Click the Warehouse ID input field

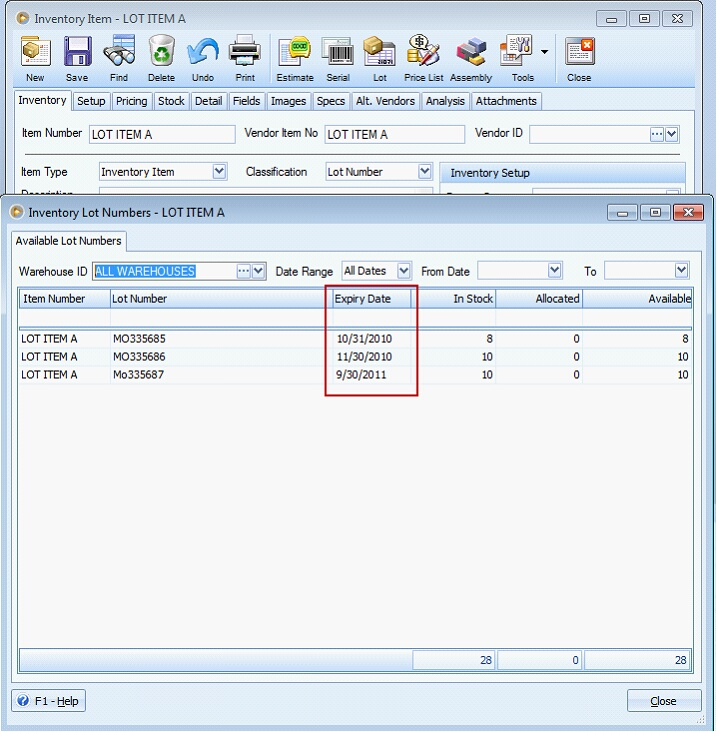pos(163,271)
